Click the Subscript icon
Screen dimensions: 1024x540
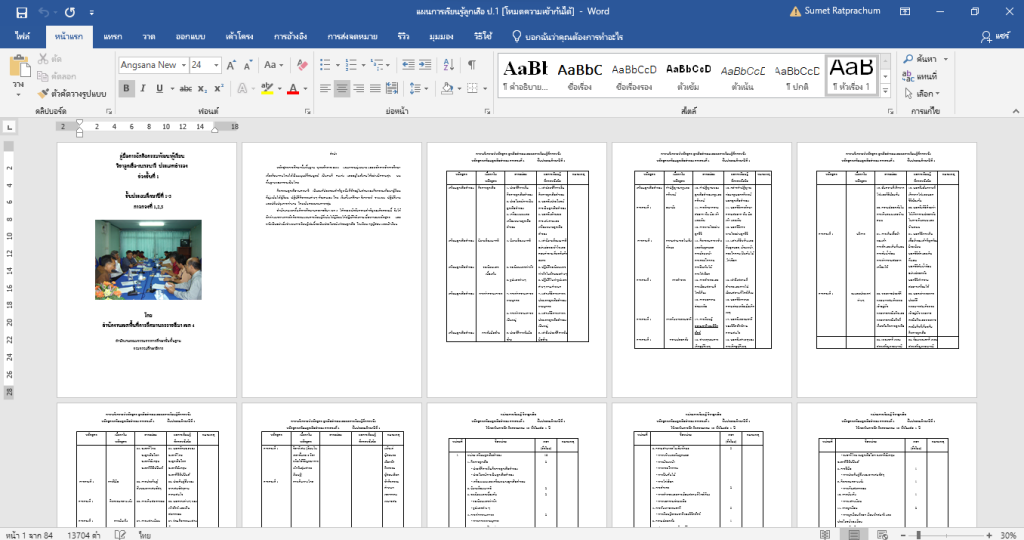pos(202,88)
